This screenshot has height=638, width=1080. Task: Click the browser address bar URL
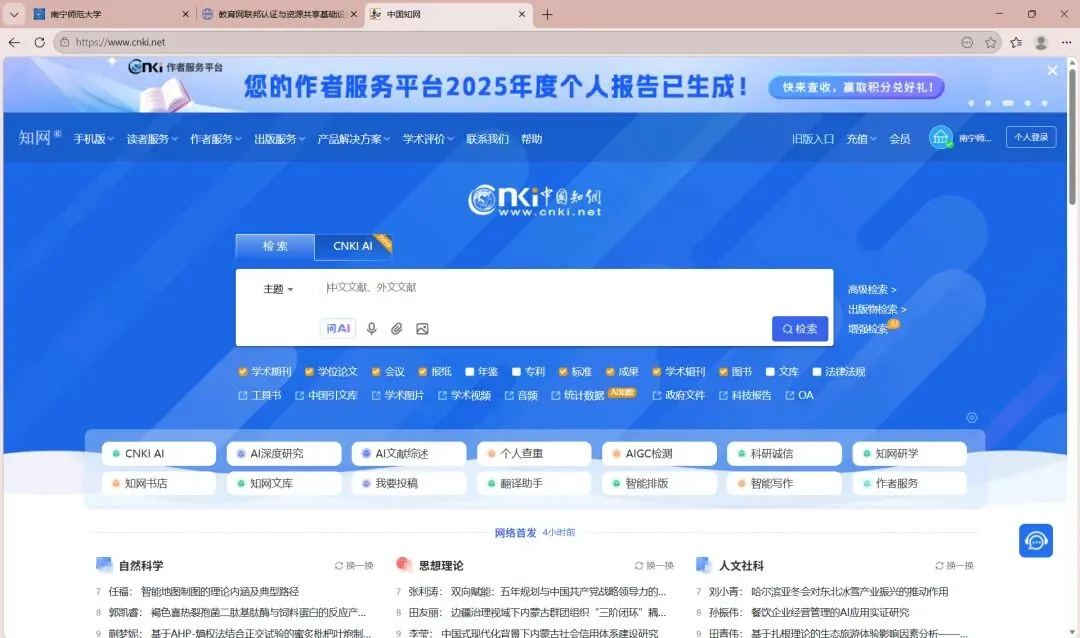point(121,42)
